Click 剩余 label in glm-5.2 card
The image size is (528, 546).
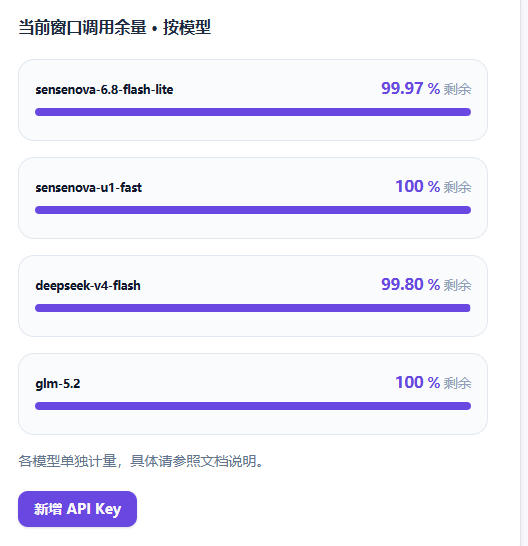pyautogui.click(x=457, y=383)
